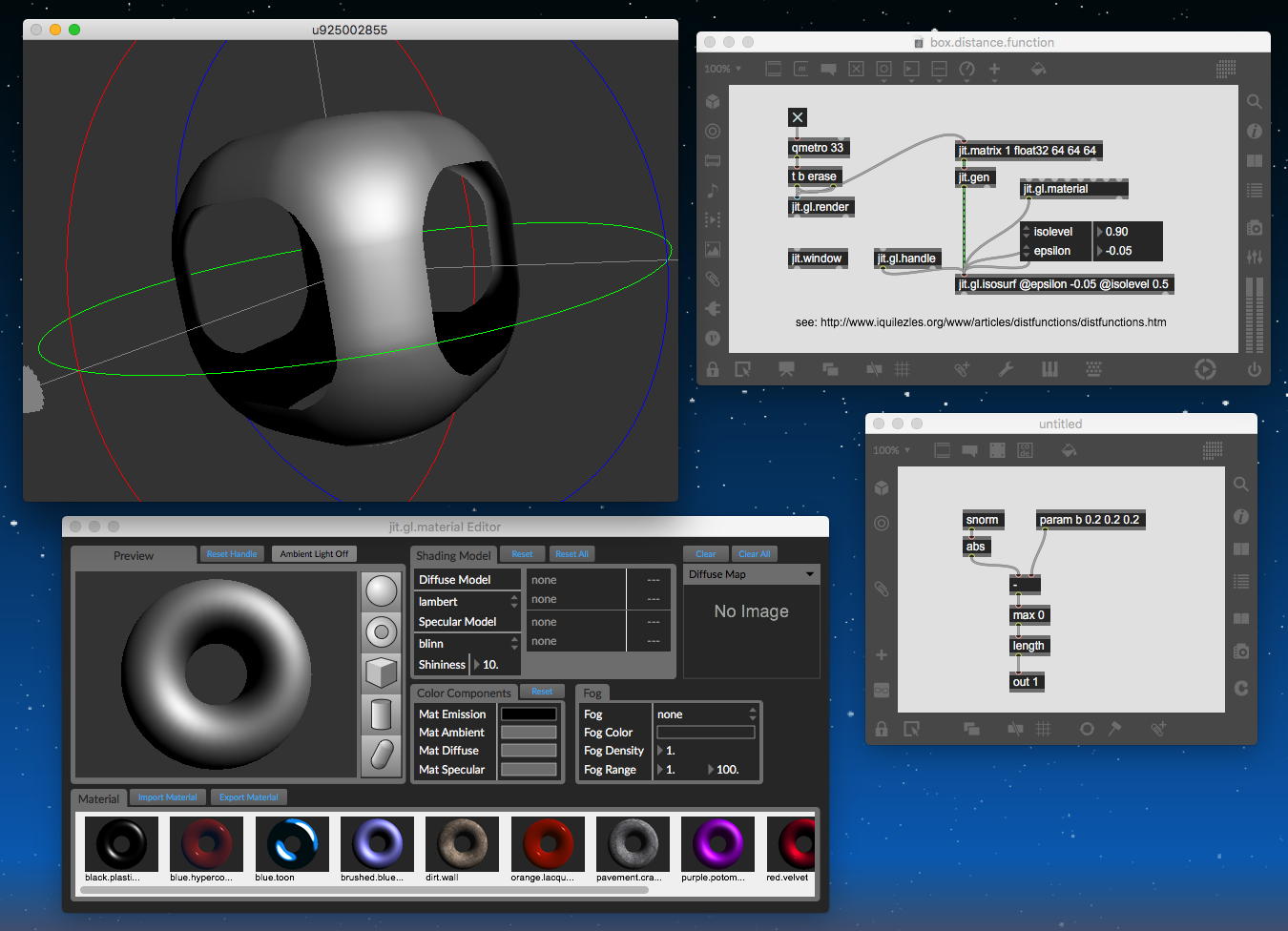Image resolution: width=1288 pixels, height=931 pixels.
Task: Toggle the audio power icon in box.distance.function
Action: (1254, 369)
